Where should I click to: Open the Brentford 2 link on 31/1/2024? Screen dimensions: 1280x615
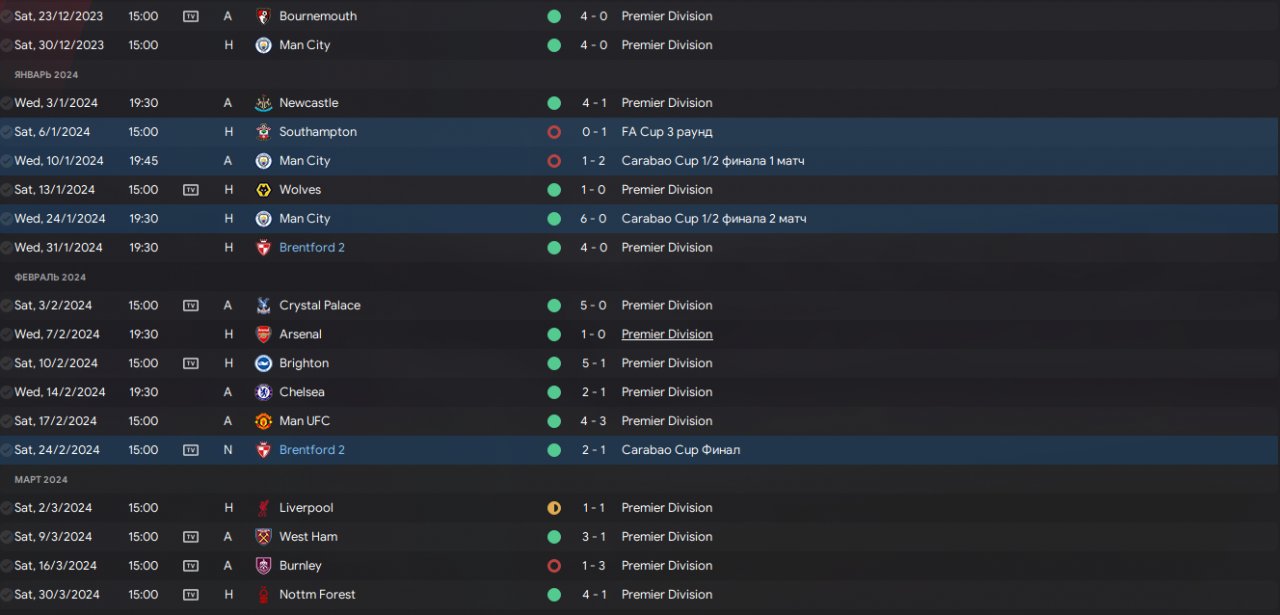coord(312,248)
